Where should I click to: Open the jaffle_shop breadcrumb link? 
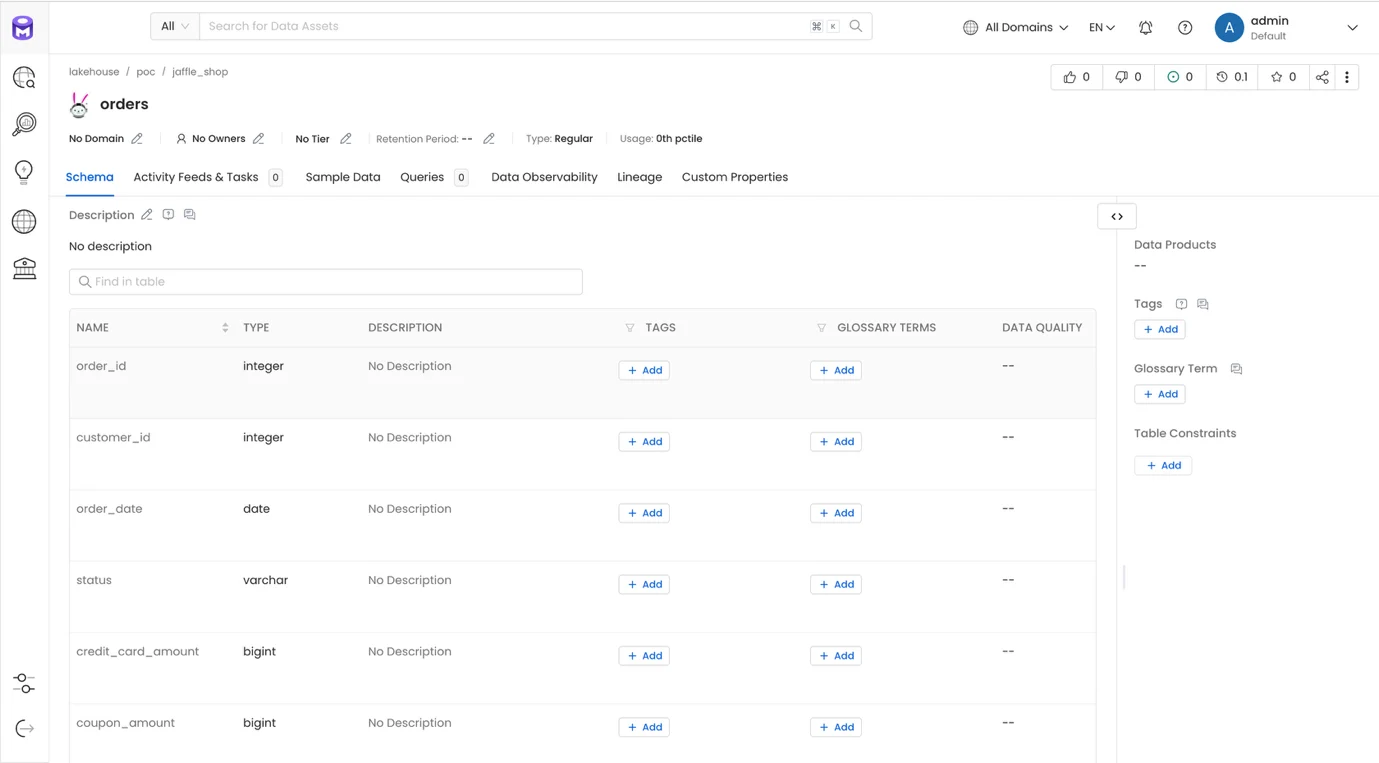pyautogui.click(x=200, y=72)
